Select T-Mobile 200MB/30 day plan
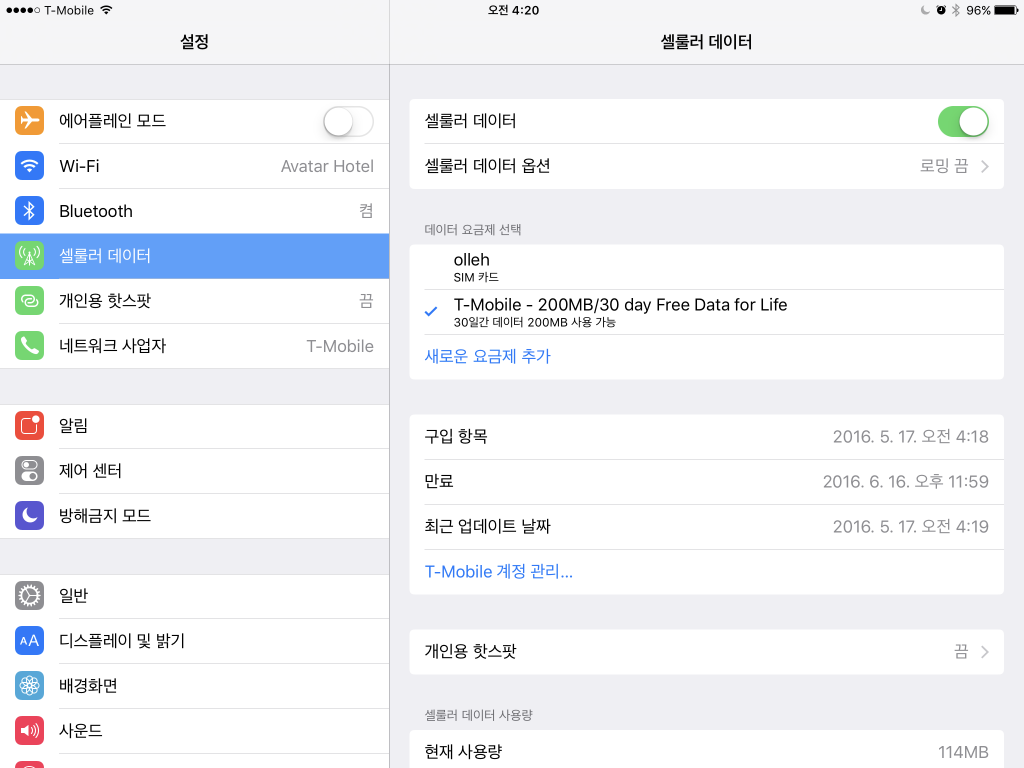Image resolution: width=1024 pixels, height=768 pixels. coord(707,312)
